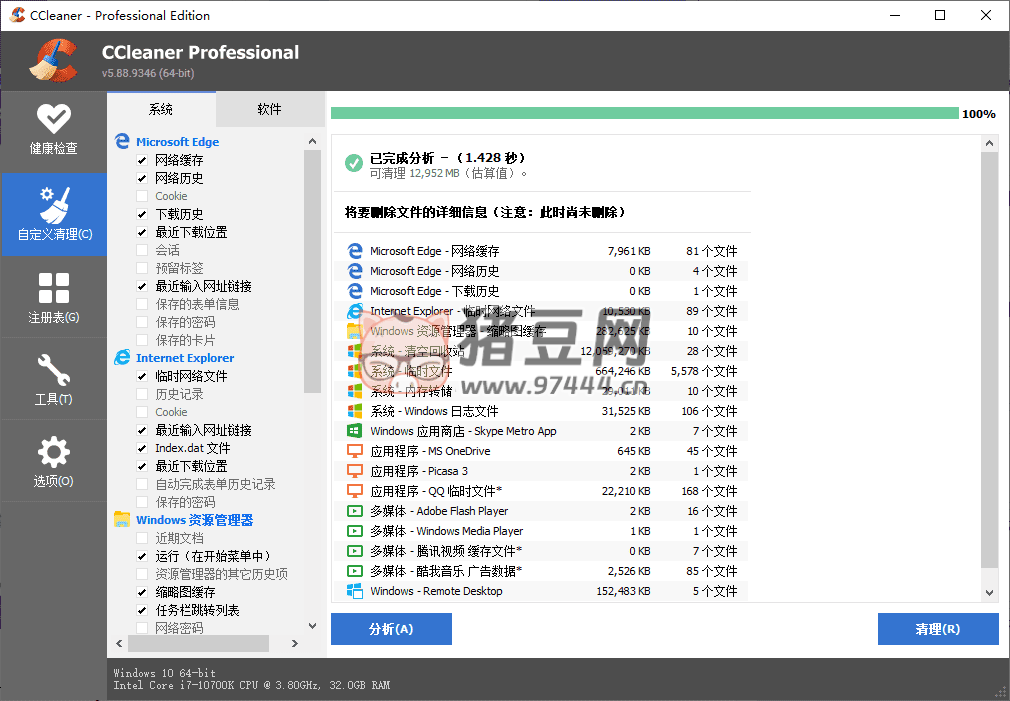Viewport: 1010px width, 701px height.
Task: Collapse the Microsoft Edge section header
Action: tap(177, 142)
